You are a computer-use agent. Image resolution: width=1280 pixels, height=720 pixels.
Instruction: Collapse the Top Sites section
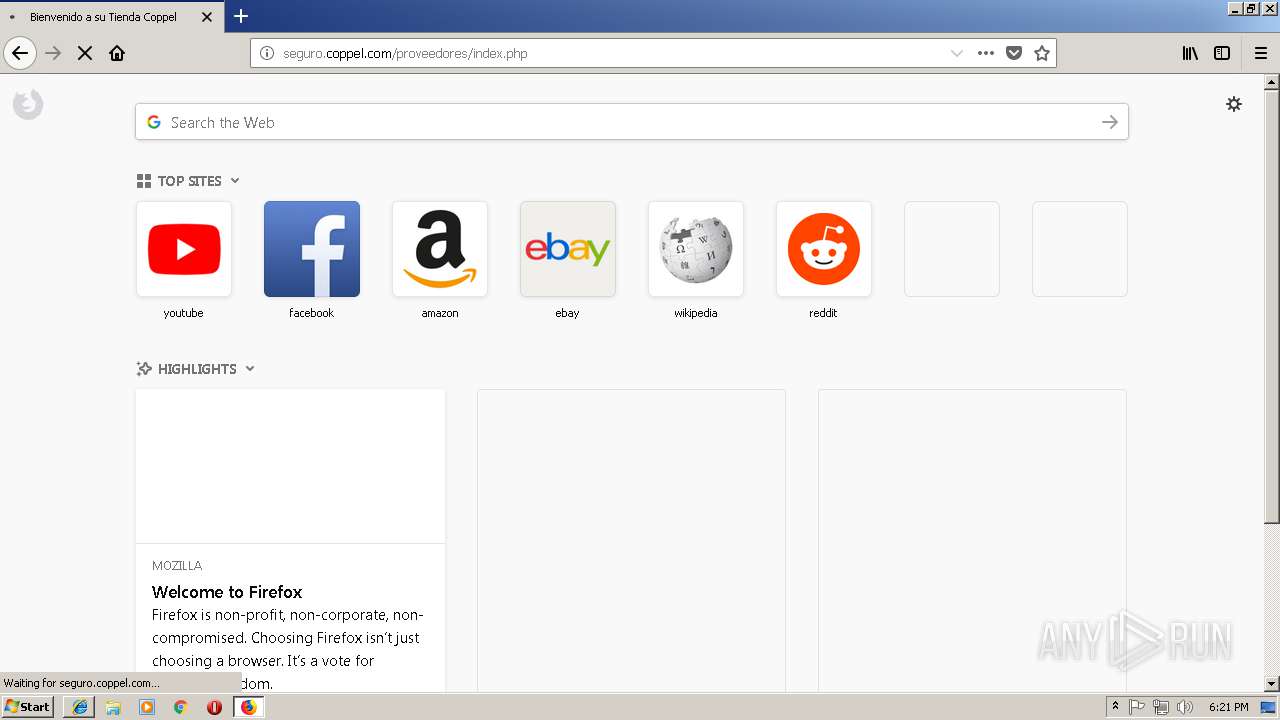pos(235,181)
